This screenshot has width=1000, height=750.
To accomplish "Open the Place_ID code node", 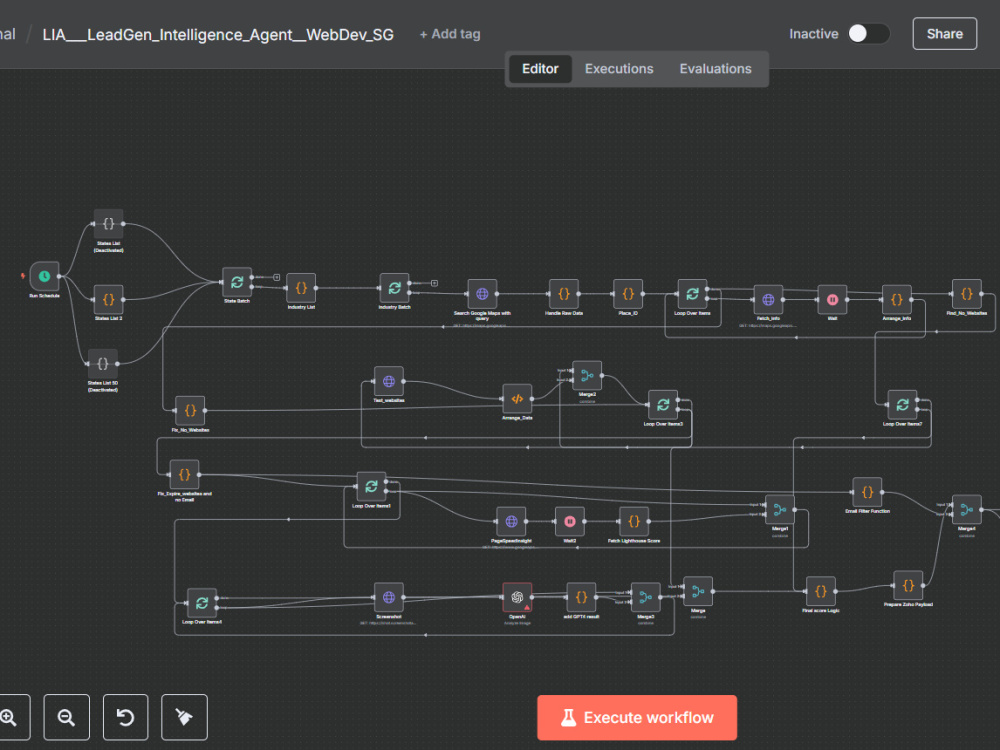I will [x=628, y=294].
